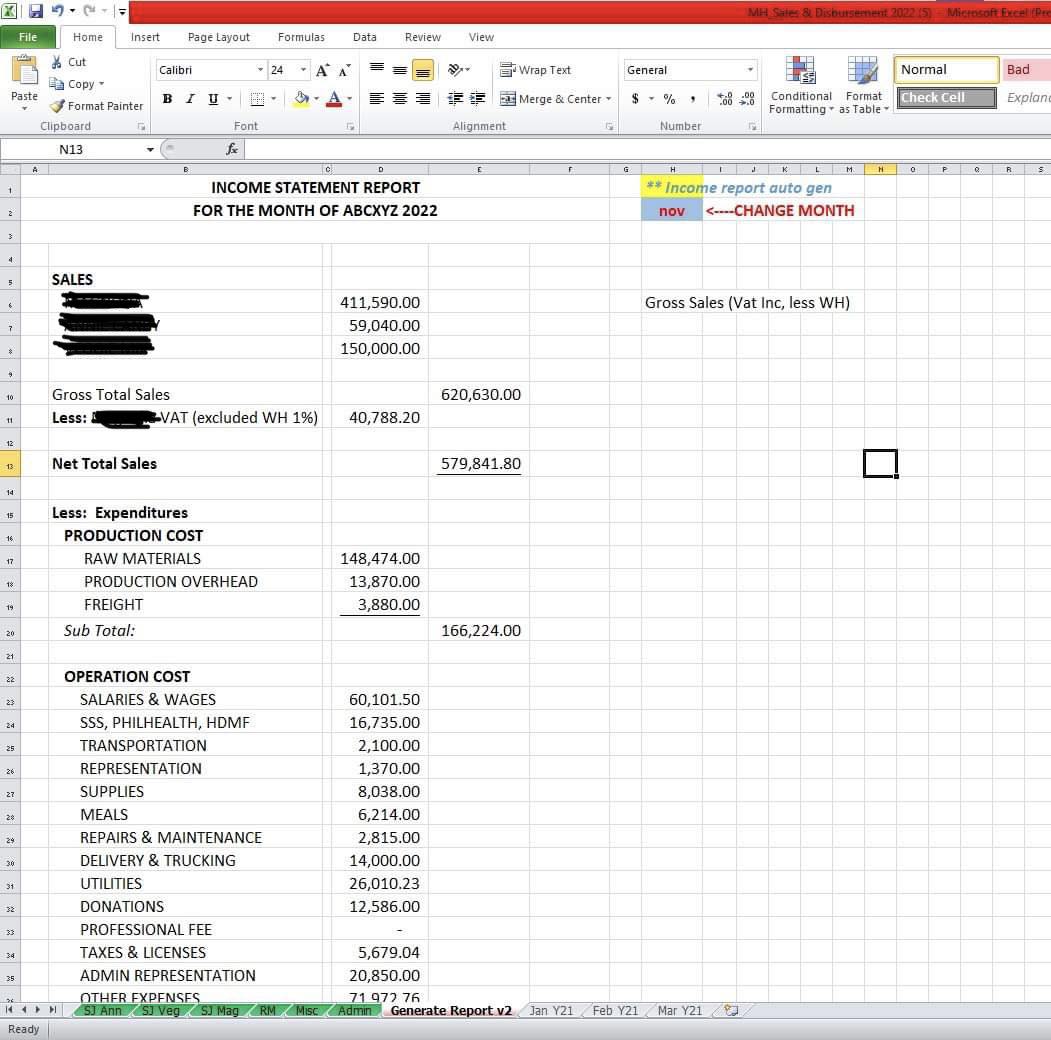Click the Redo icon in quick access toolbar
The width and height of the screenshot is (1051, 1040).
[89, 11]
